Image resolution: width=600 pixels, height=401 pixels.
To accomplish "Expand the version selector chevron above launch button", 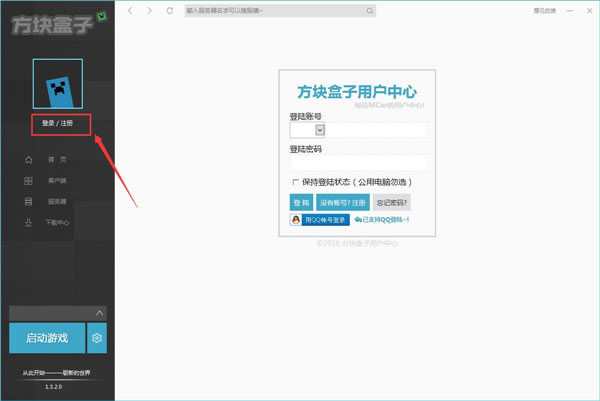I will point(99,313).
